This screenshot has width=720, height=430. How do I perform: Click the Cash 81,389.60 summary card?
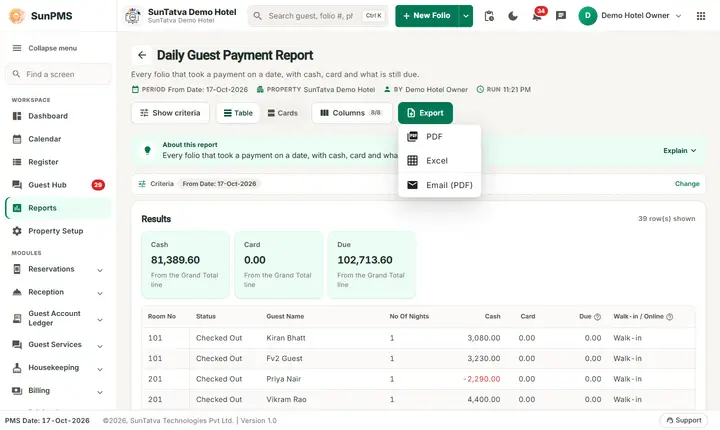pos(186,265)
